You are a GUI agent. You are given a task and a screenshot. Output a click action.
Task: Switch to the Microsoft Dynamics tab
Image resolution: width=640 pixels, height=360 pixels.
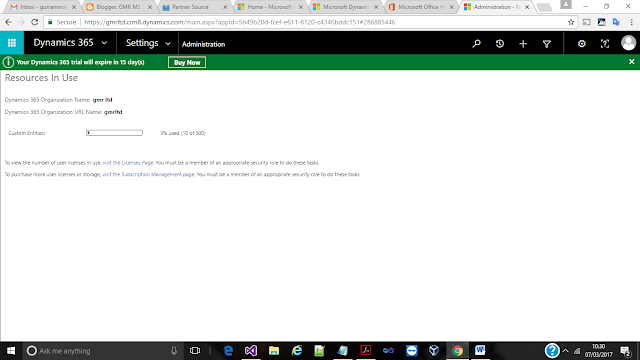(346, 7)
